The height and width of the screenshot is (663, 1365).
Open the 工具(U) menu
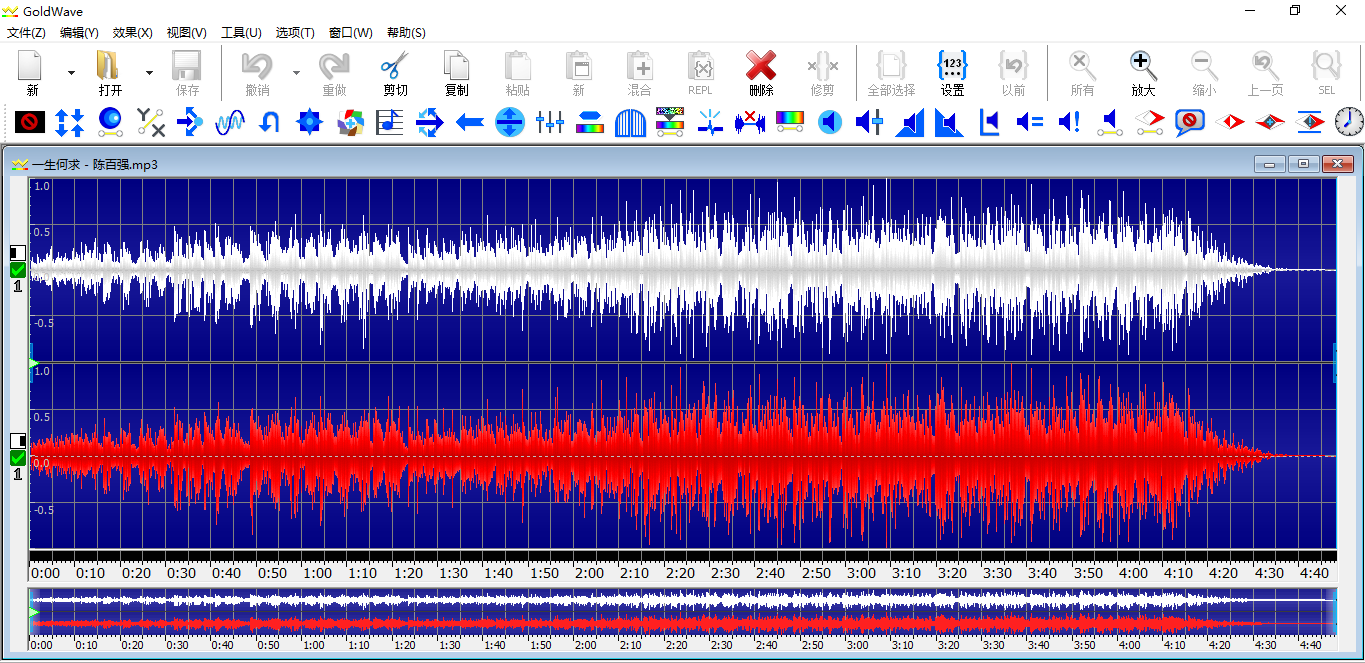click(241, 33)
